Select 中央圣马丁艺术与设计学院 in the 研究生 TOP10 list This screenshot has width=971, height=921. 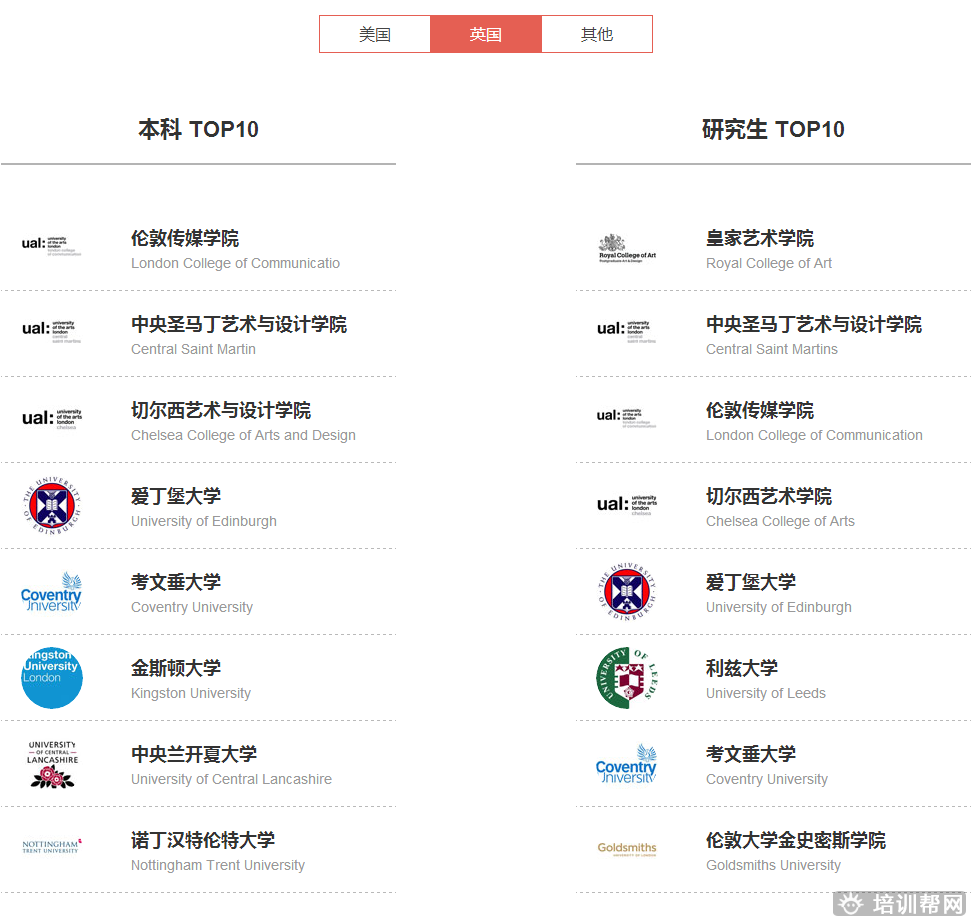814,324
